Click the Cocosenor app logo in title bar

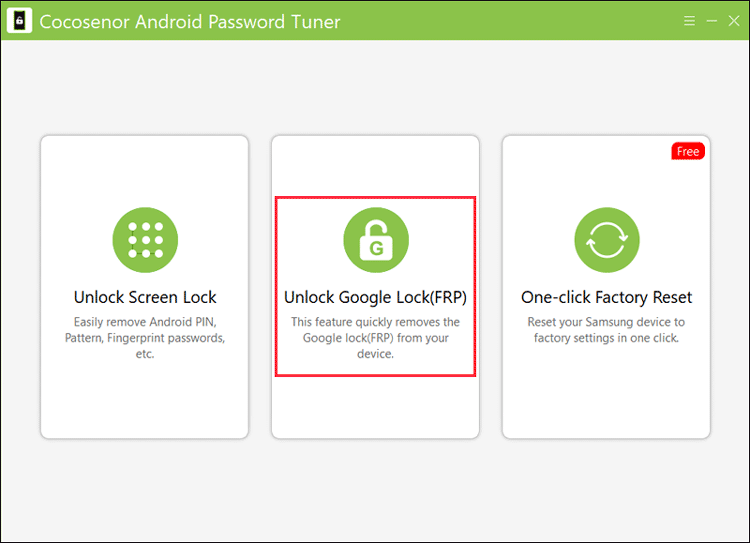pyautogui.click(x=20, y=21)
